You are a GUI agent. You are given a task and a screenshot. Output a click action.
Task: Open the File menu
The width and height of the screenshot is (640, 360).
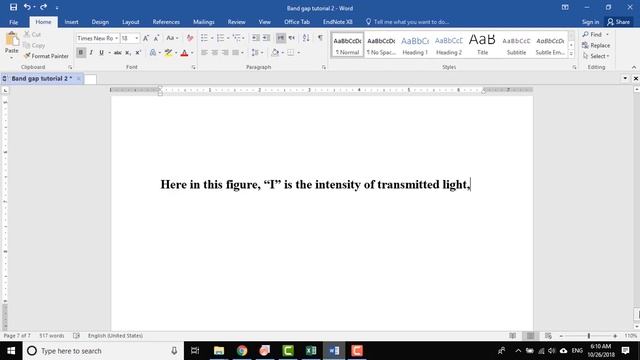pos(13,22)
